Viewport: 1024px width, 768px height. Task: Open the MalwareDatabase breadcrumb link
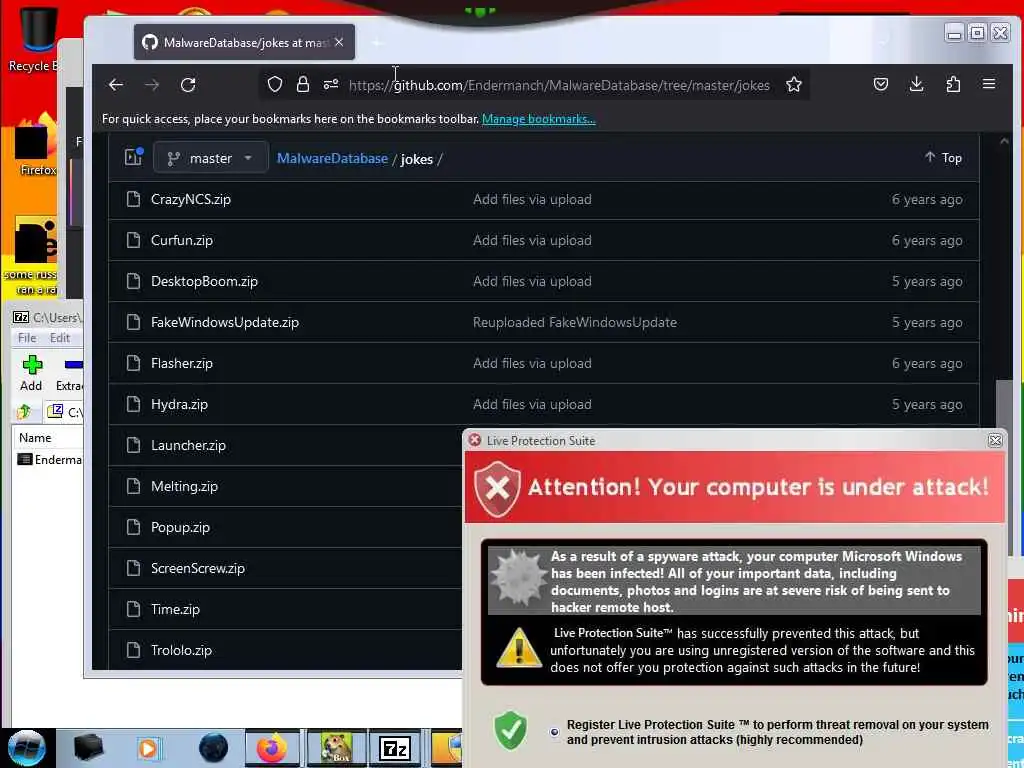[332, 158]
